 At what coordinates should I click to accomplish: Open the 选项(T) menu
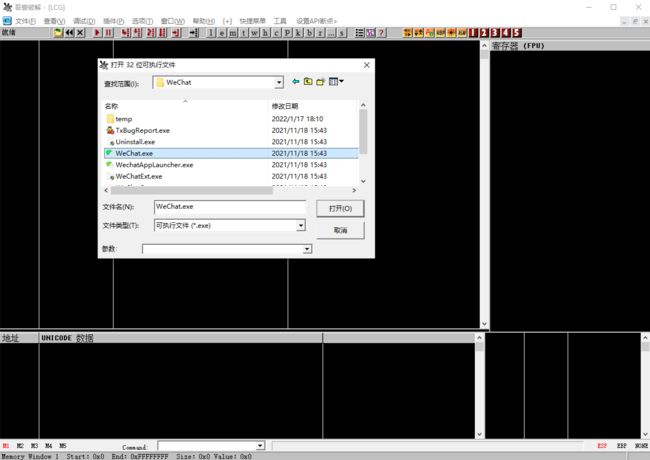tap(143, 21)
